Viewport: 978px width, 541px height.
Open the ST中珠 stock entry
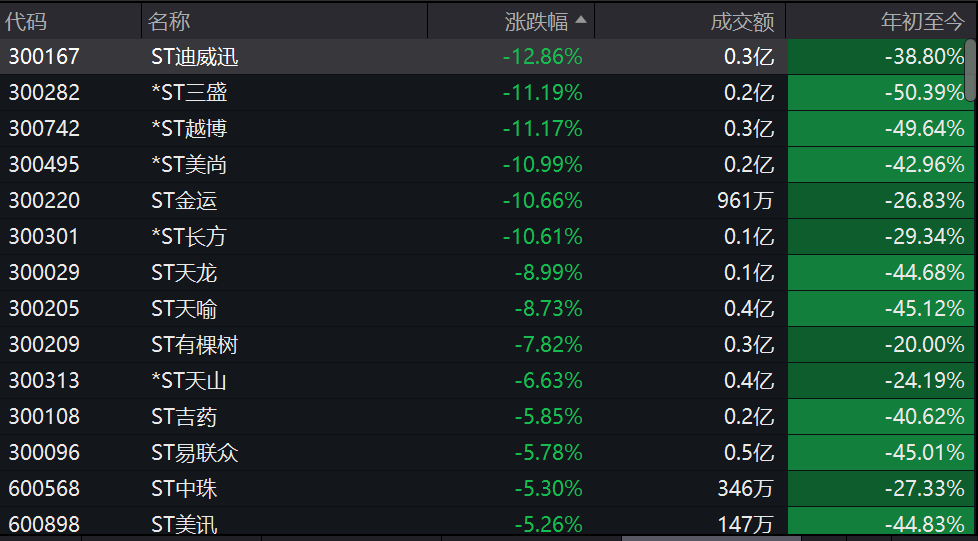(x=184, y=489)
